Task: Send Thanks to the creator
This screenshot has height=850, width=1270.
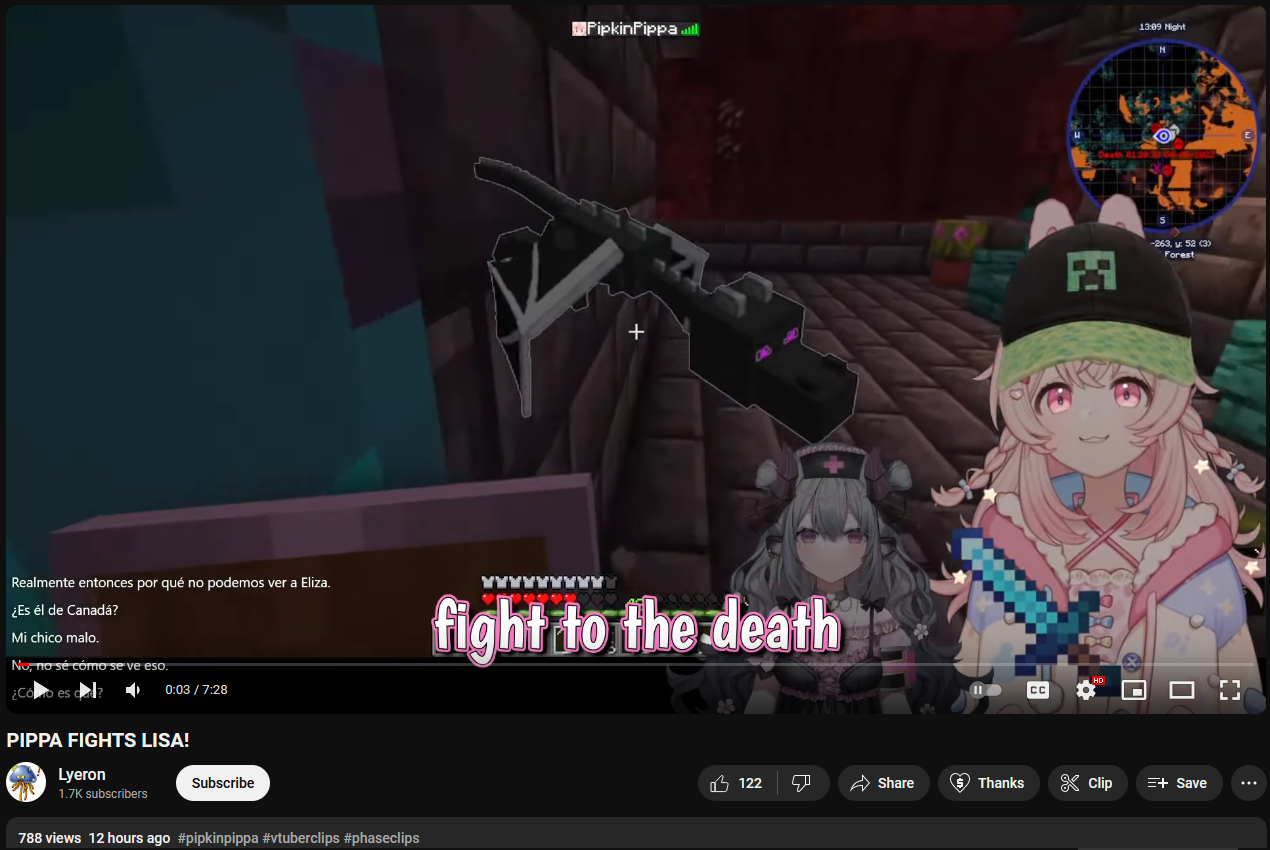Action: click(988, 783)
